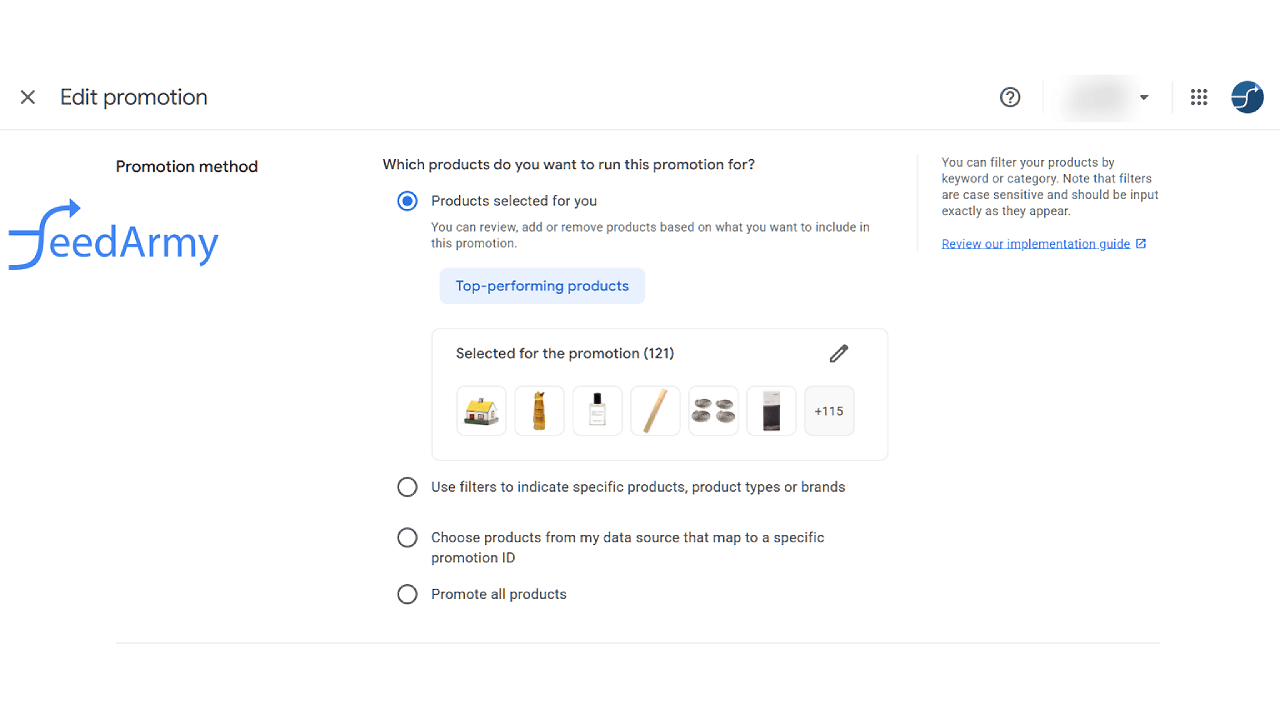This screenshot has height=720, width=1280.
Task: Click the yellow house product thumbnail
Action: [x=481, y=411]
